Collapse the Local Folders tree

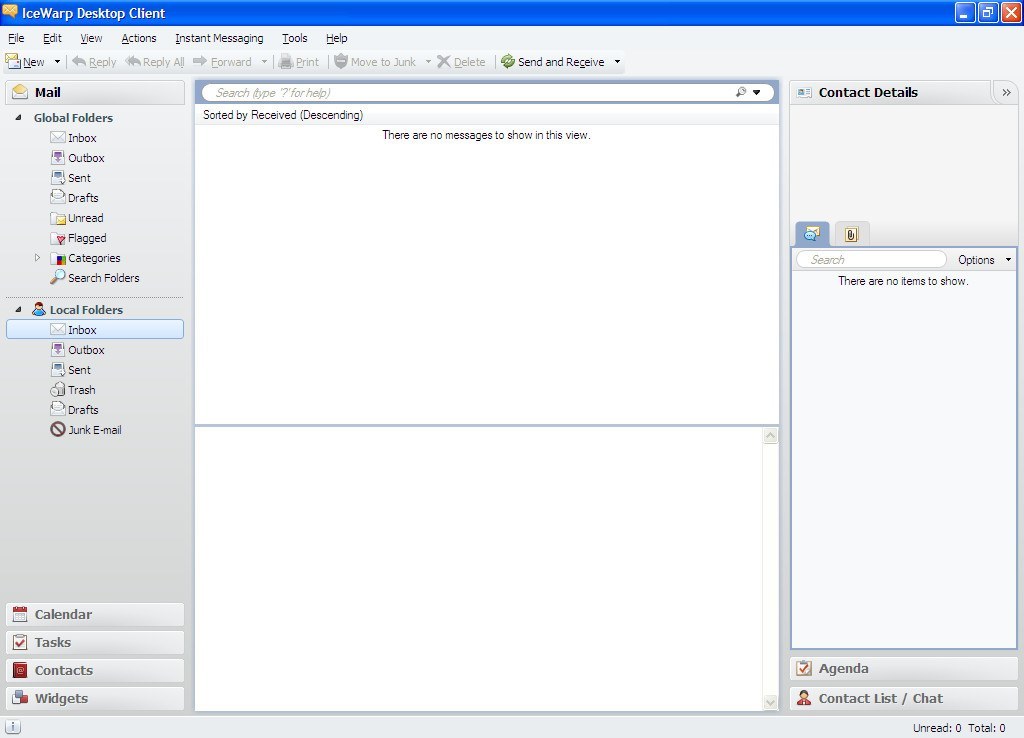(x=19, y=310)
